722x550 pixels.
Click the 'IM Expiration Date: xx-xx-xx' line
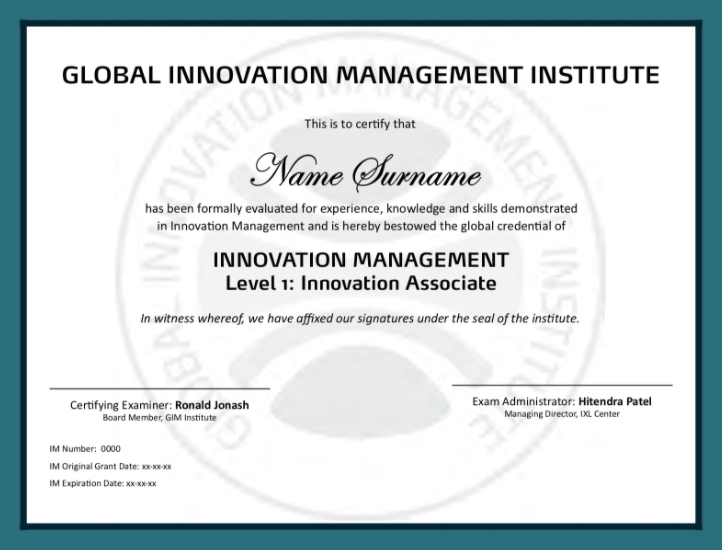[103, 483]
